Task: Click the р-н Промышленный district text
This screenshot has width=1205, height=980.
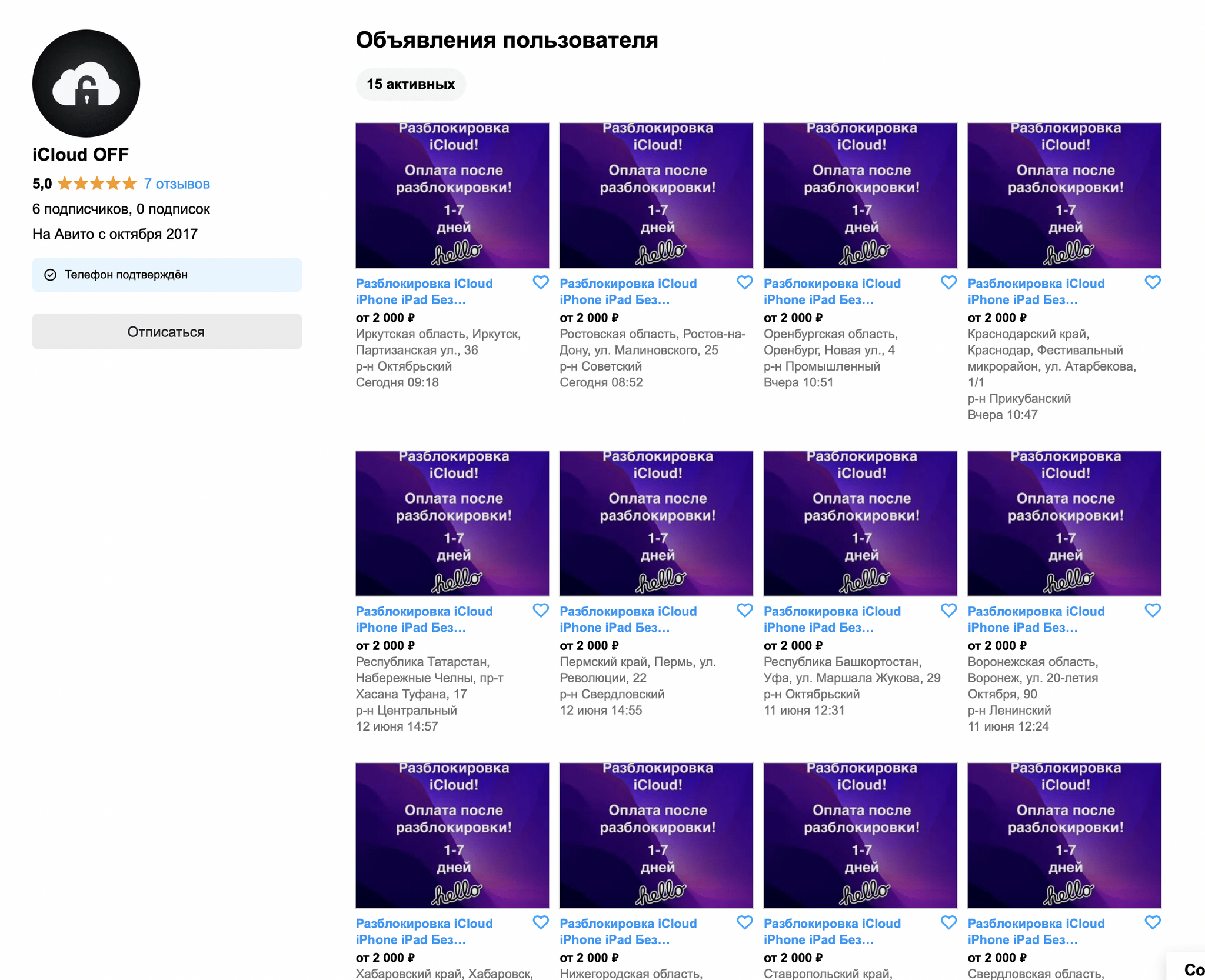Action: (822, 366)
